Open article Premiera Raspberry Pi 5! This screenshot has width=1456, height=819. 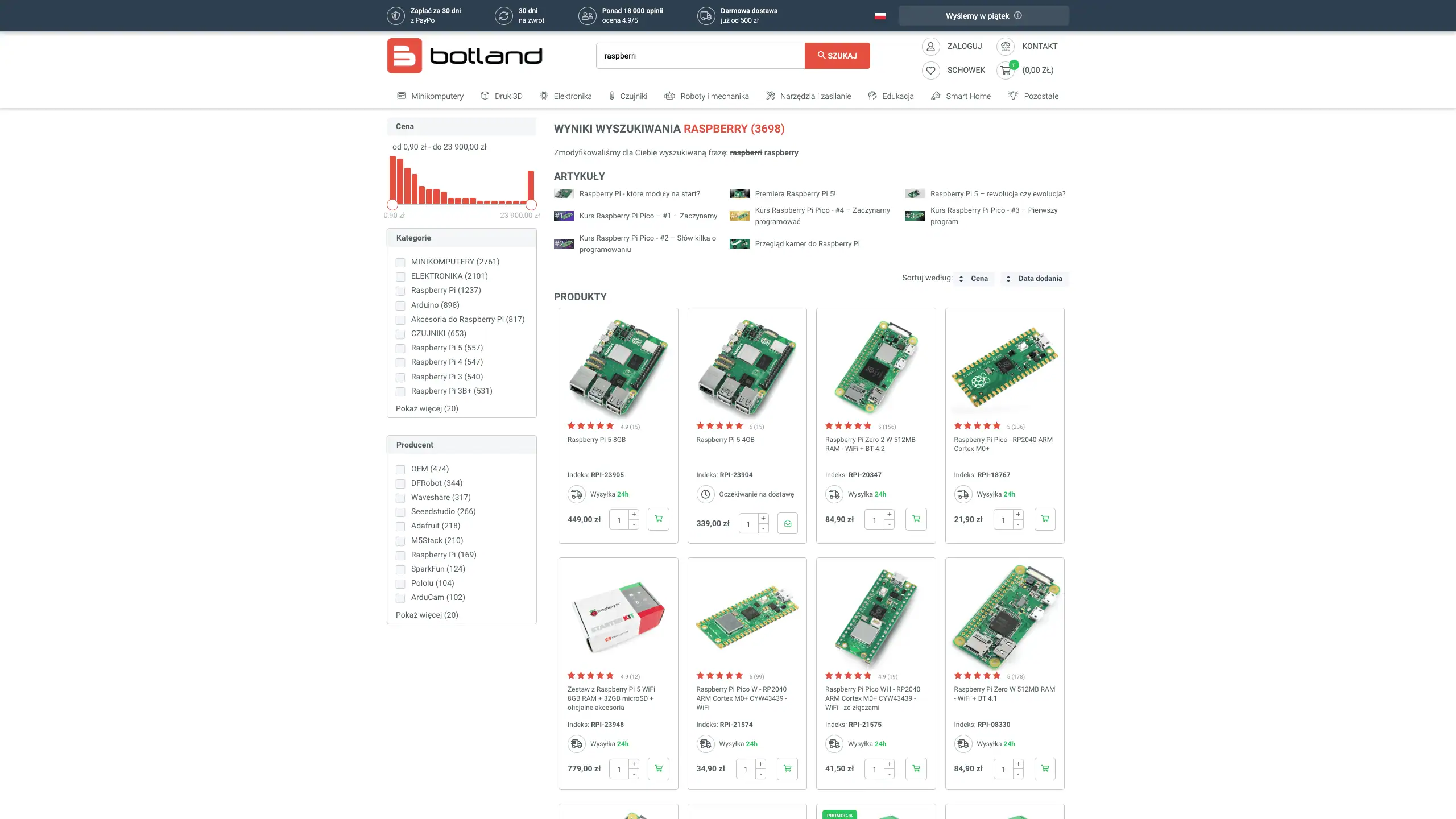[795, 193]
